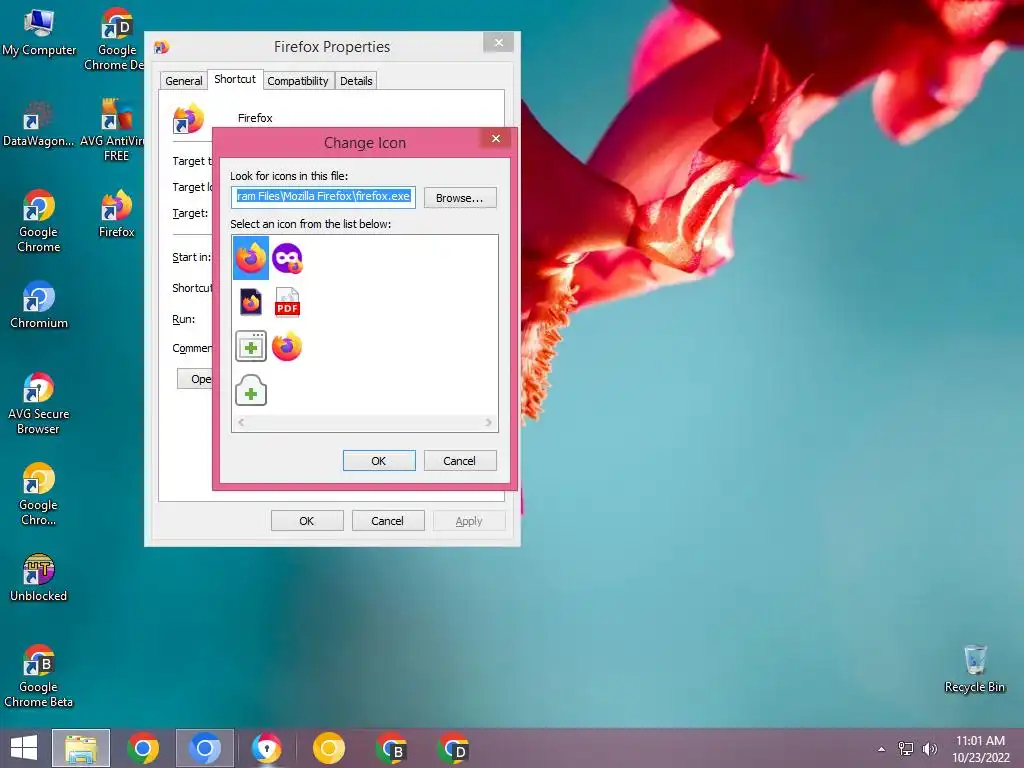This screenshot has height=768, width=1024.
Task: Open Google Chrome Dev desktop shortcut
Action: point(116,39)
